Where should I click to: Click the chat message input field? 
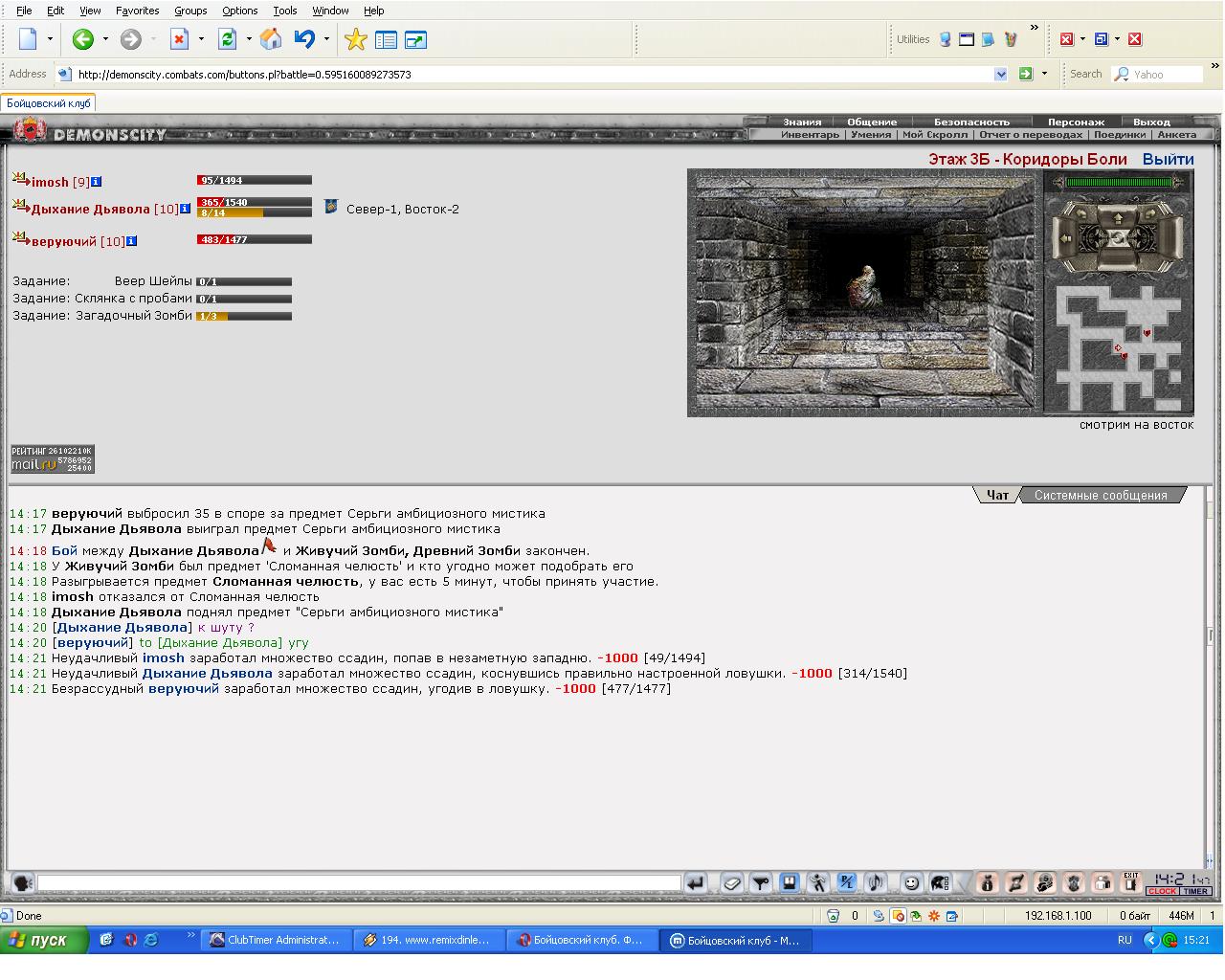359,882
